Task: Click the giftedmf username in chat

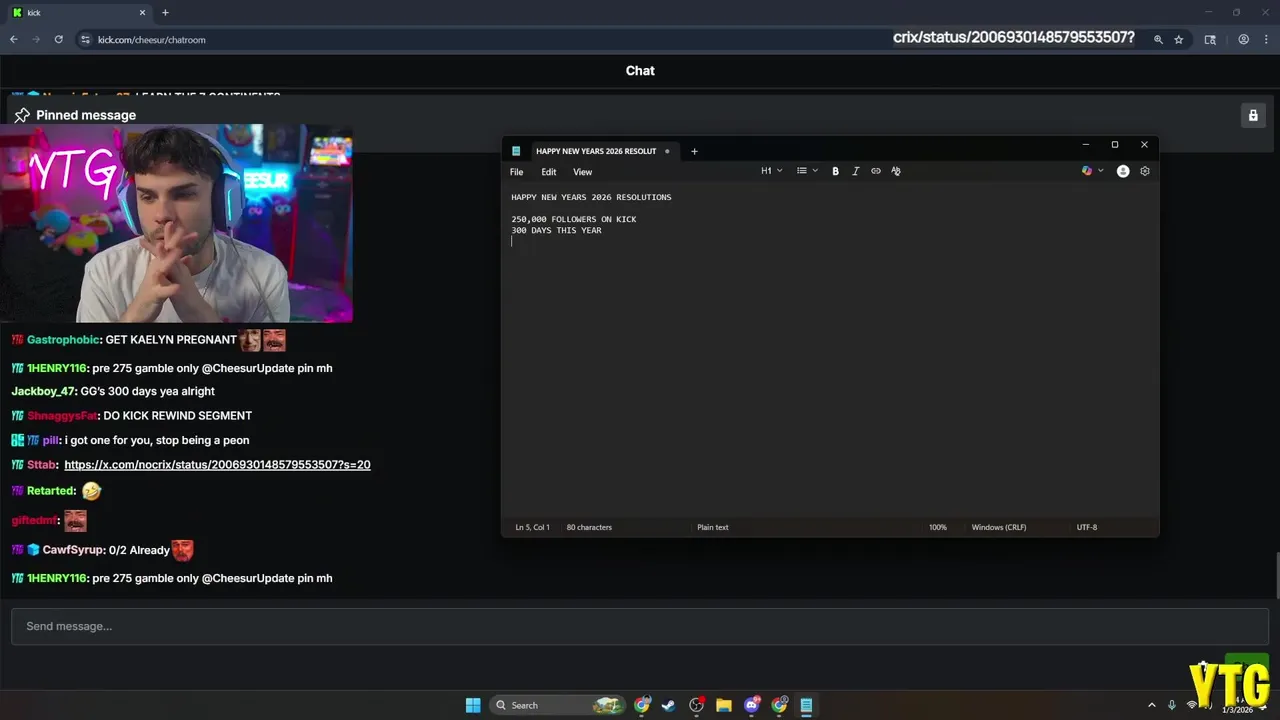Action: pos(34,521)
